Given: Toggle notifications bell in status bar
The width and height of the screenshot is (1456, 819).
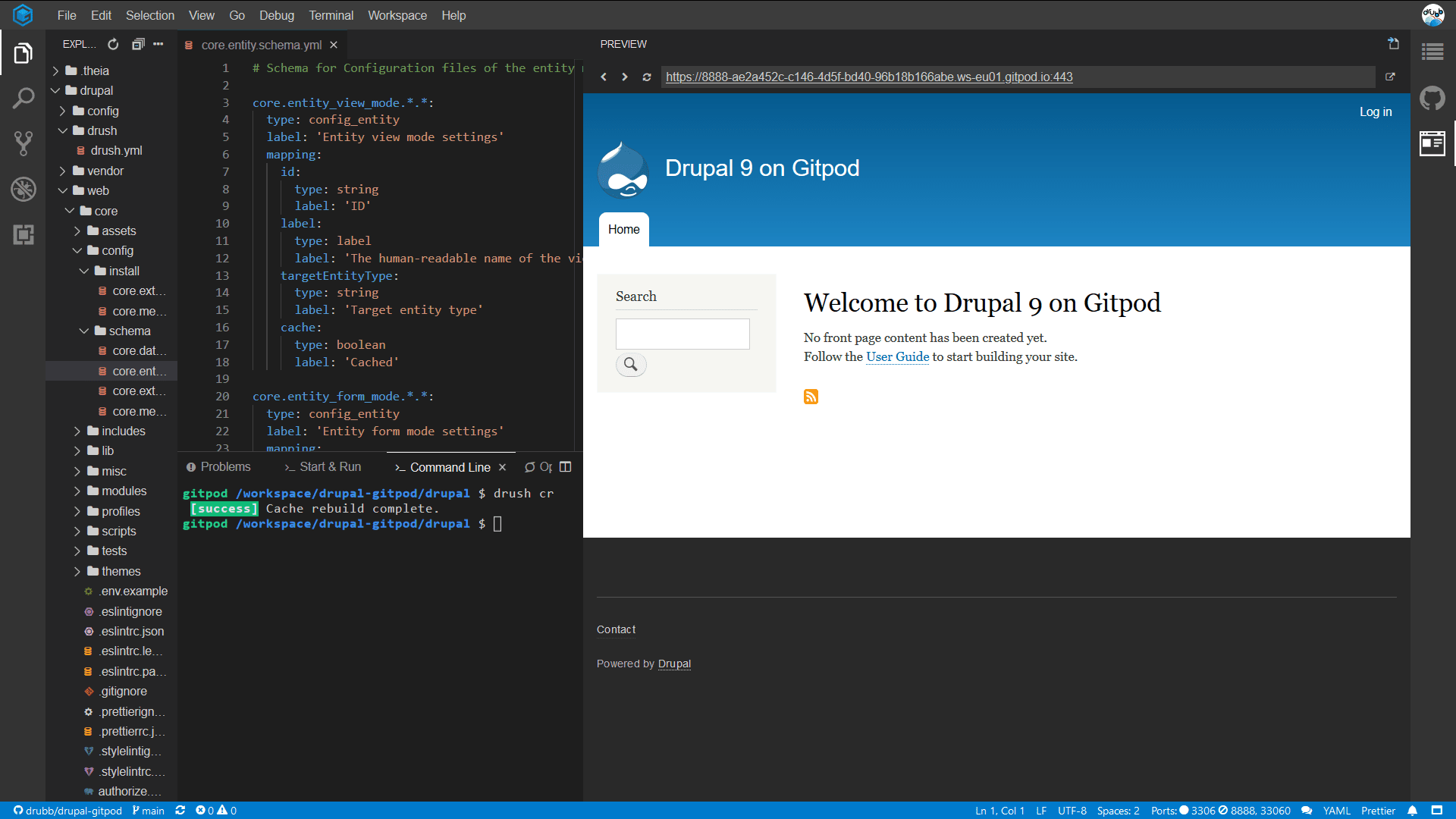Looking at the screenshot, I should [x=1412, y=811].
